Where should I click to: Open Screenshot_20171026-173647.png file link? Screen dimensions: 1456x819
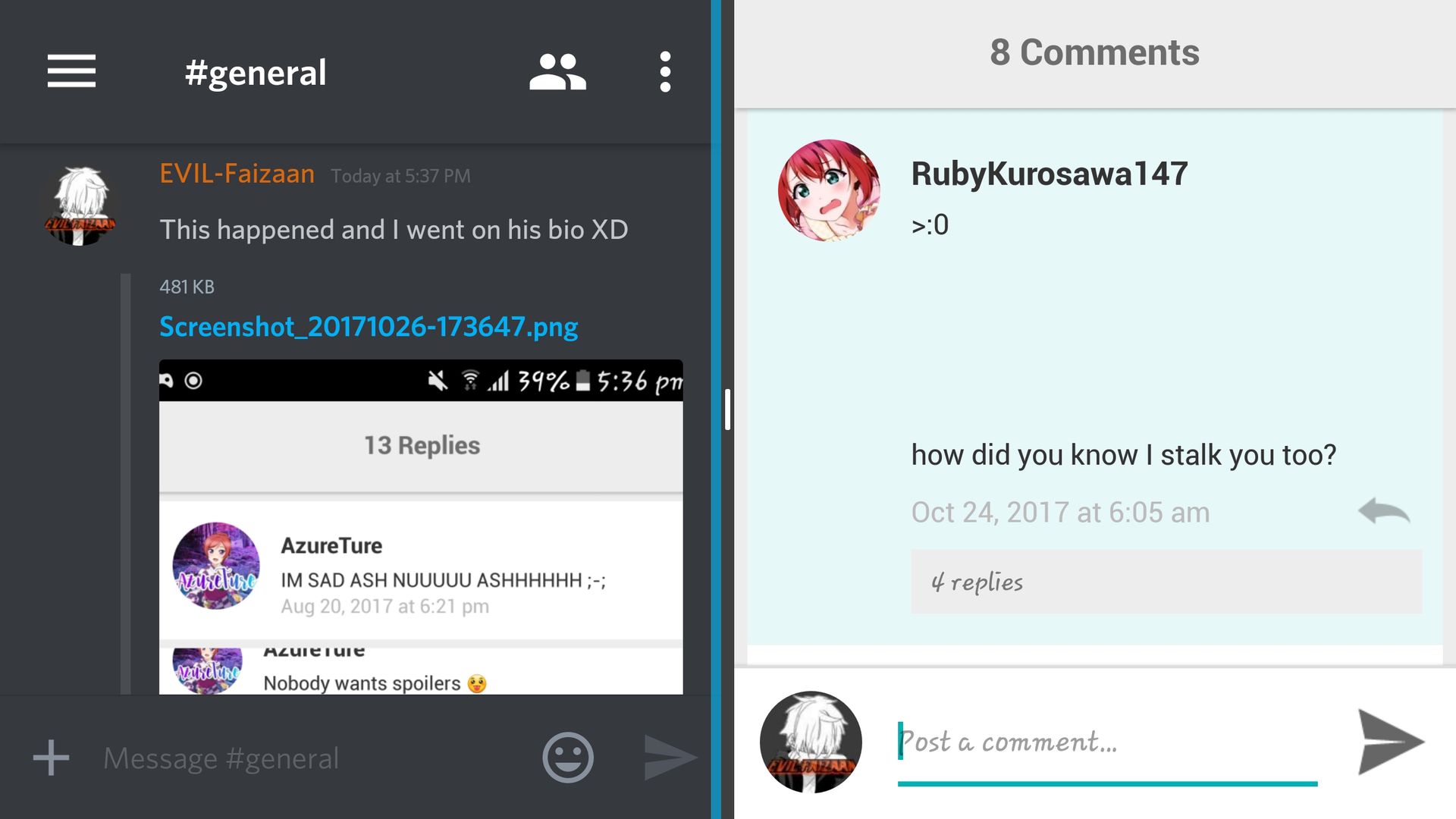[x=369, y=327]
